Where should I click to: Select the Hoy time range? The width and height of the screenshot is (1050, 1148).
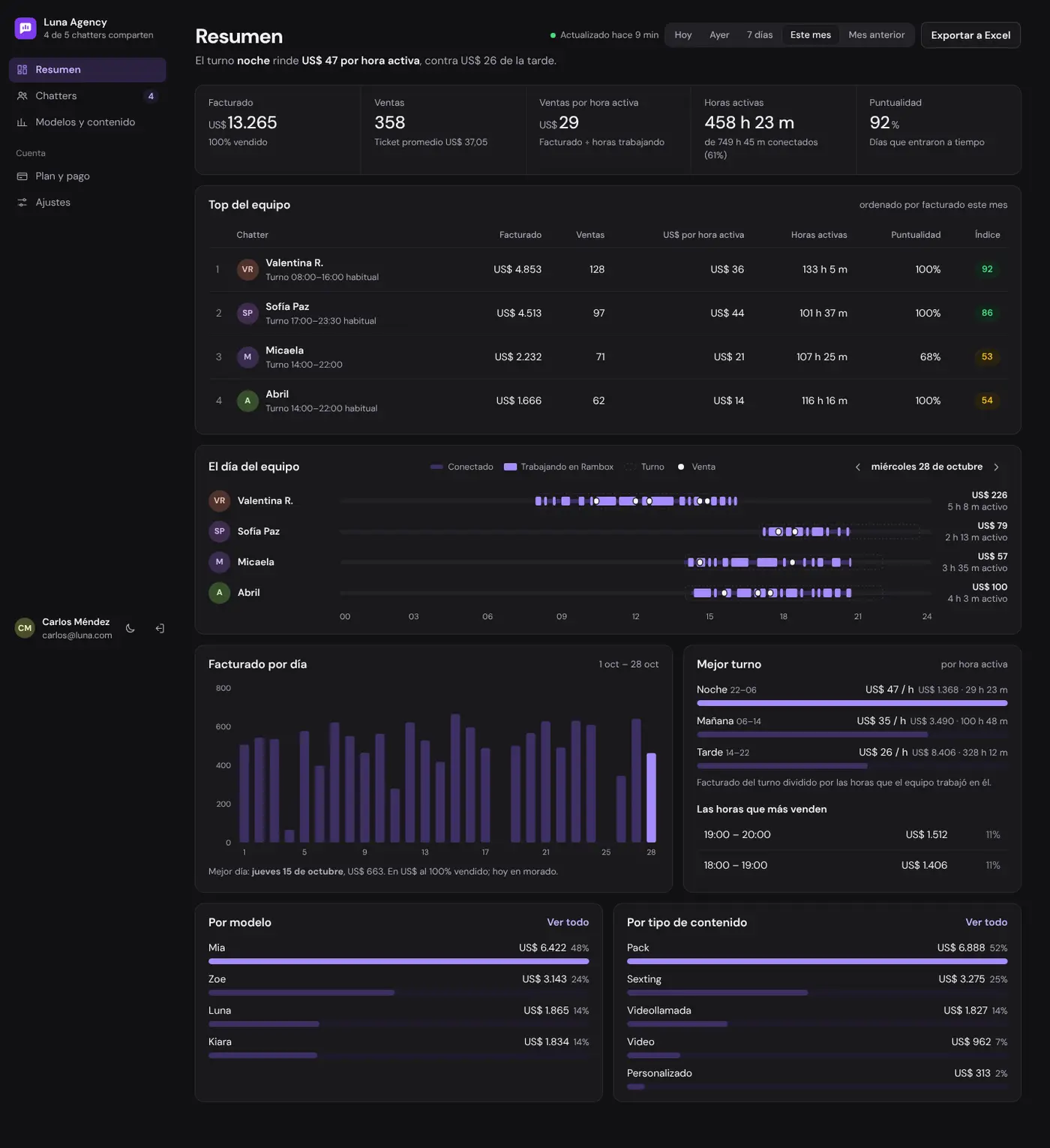[x=683, y=35]
